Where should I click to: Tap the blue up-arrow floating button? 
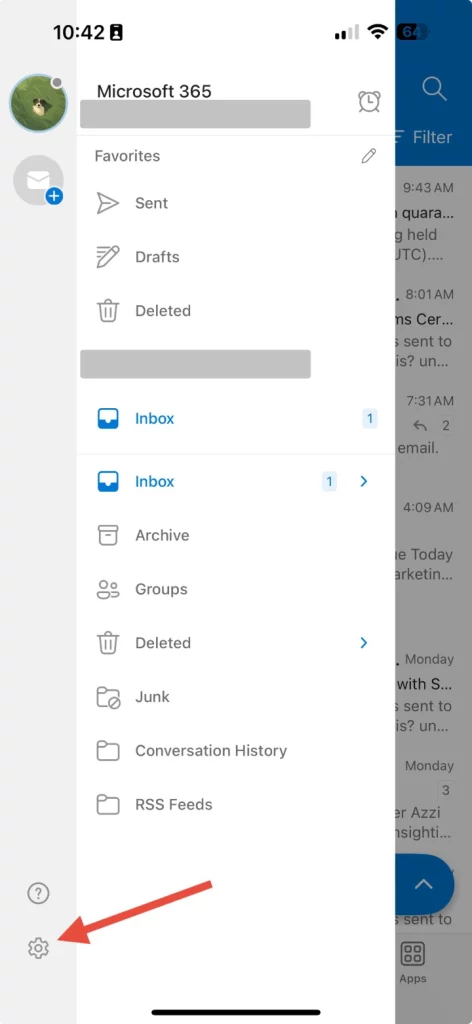pyautogui.click(x=424, y=885)
